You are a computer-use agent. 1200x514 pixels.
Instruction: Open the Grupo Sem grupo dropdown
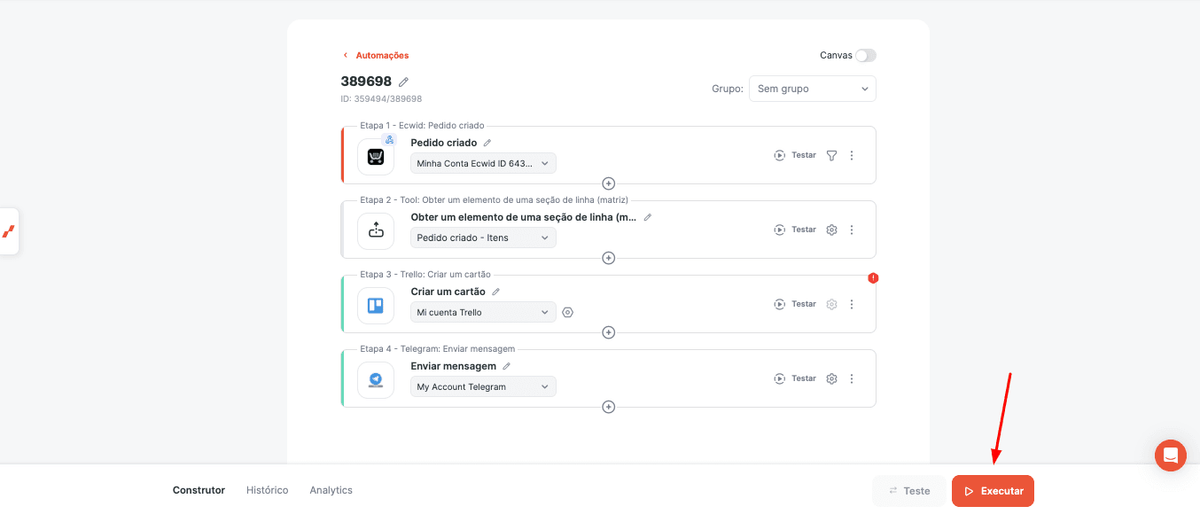812,89
